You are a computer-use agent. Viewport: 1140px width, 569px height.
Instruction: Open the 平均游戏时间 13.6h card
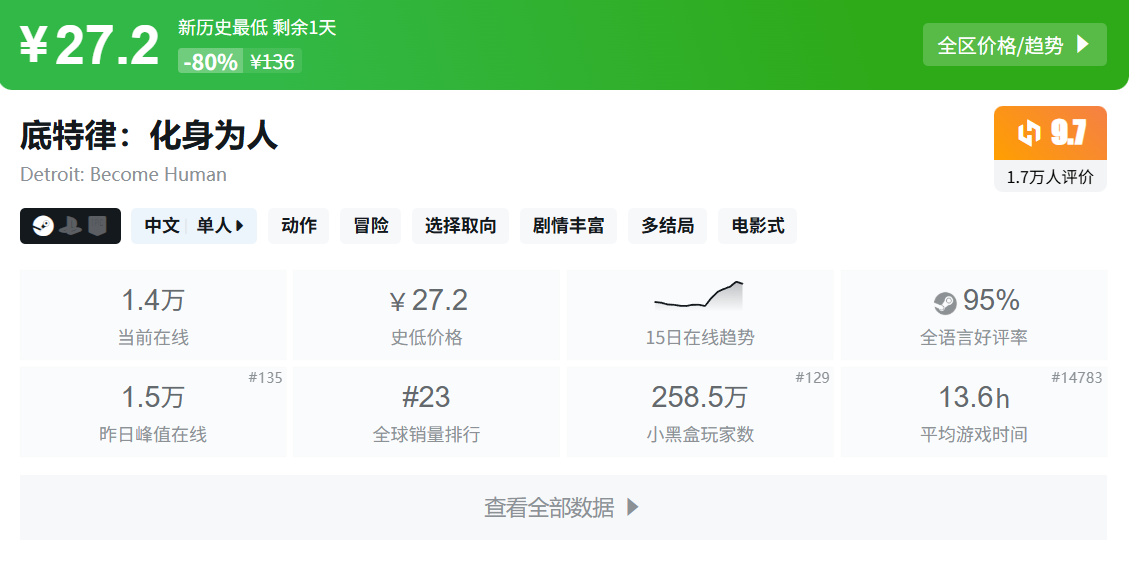click(x=974, y=411)
